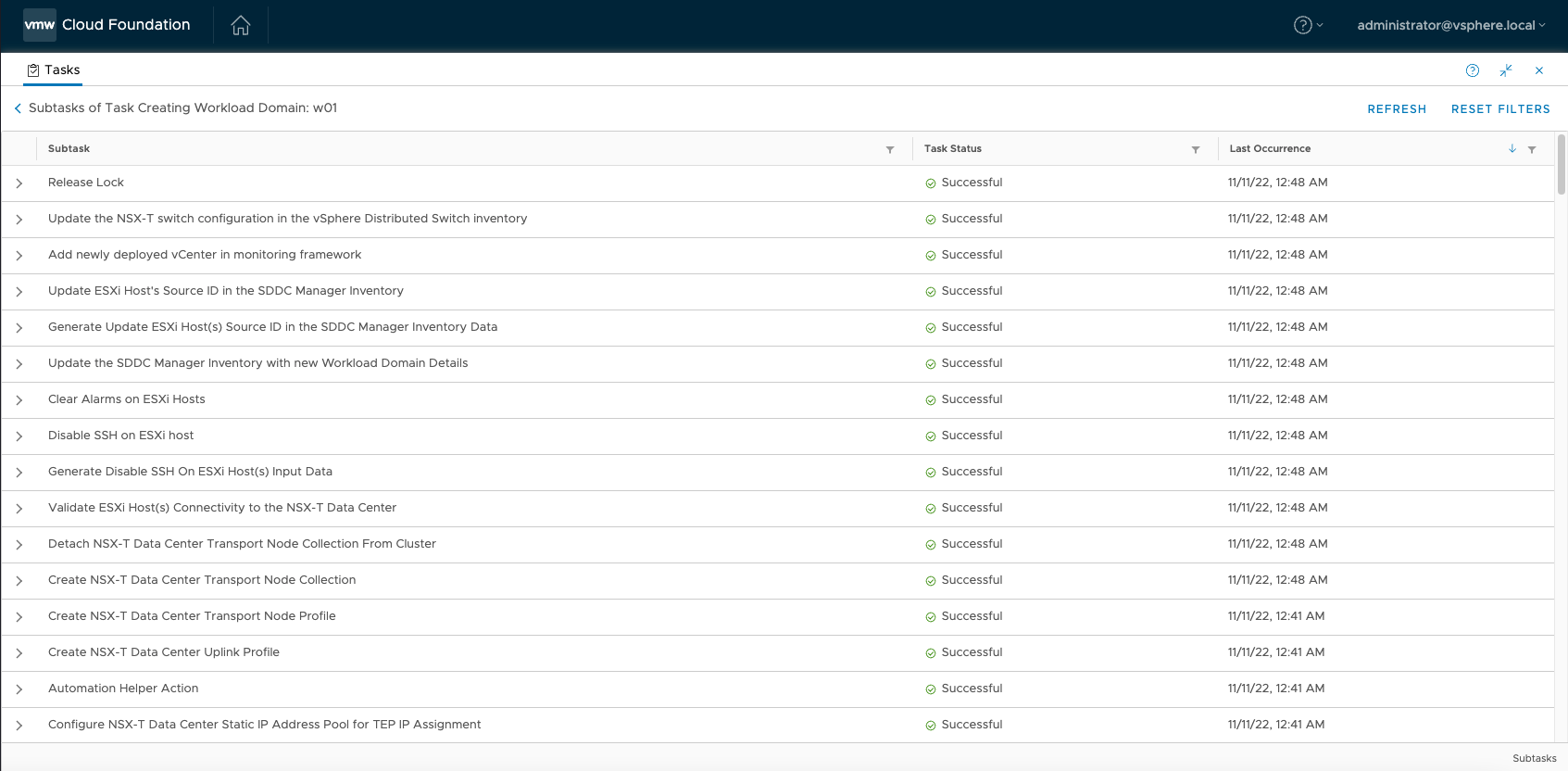Viewport: 1568px width, 771px height.
Task: Expand Automation Helper Action row
Action: point(19,689)
